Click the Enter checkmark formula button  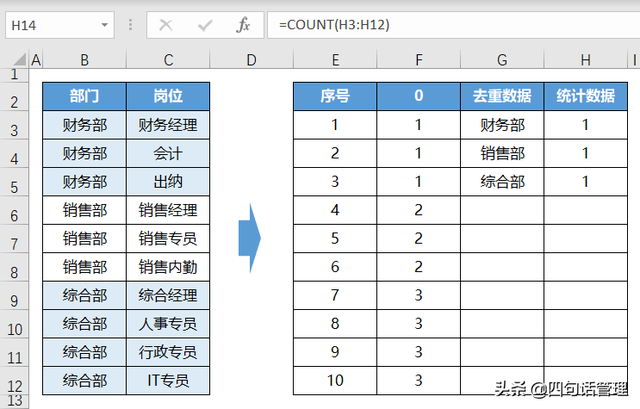click(205, 25)
